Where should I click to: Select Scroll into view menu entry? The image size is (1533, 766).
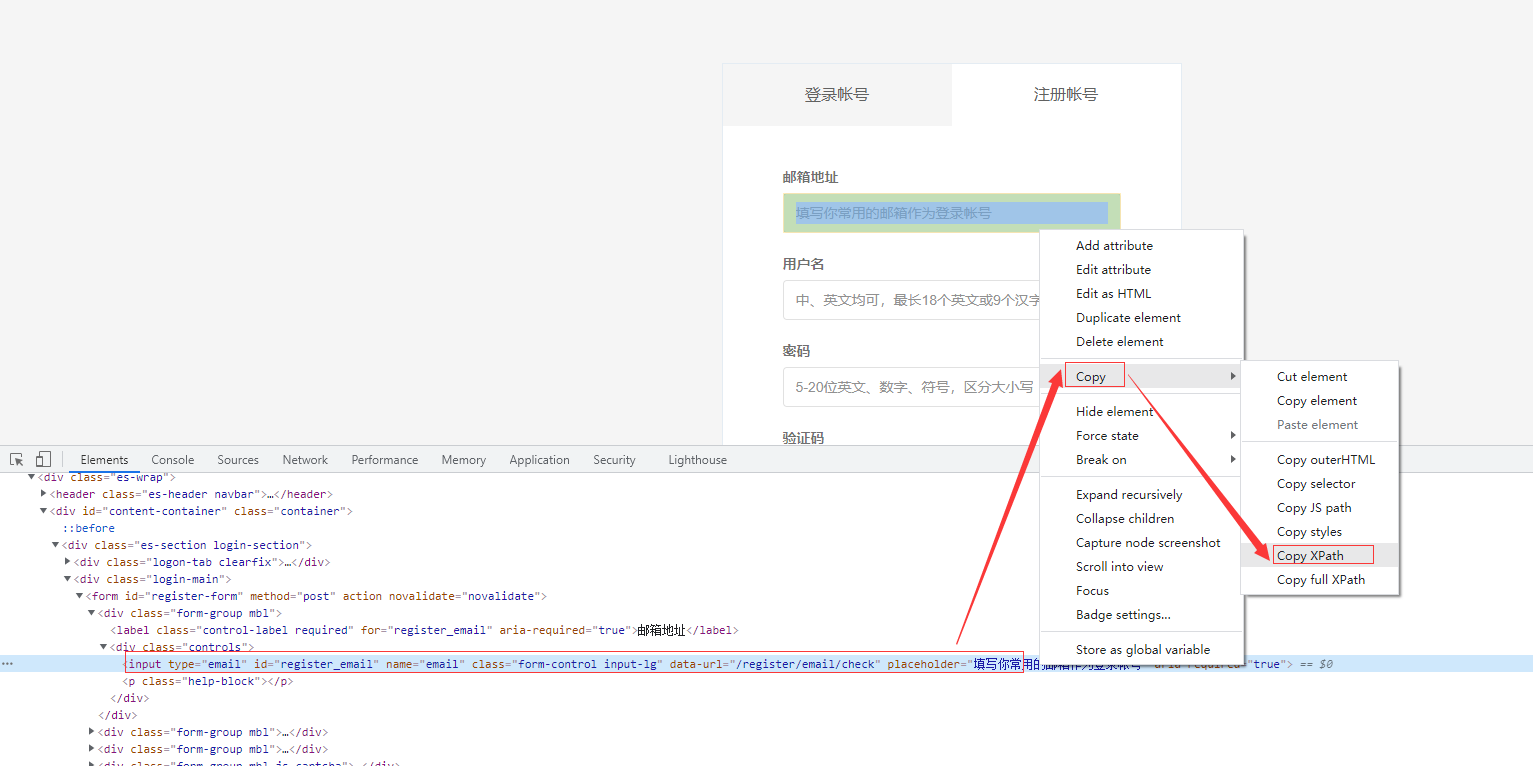tap(1141, 567)
